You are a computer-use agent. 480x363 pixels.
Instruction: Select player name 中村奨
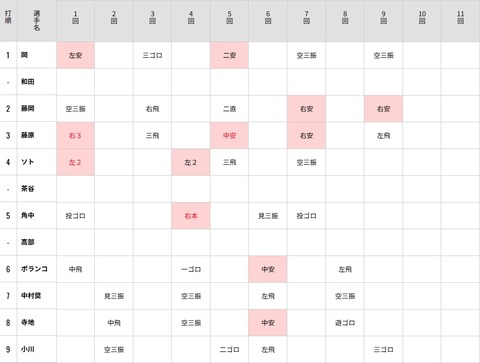(31, 296)
